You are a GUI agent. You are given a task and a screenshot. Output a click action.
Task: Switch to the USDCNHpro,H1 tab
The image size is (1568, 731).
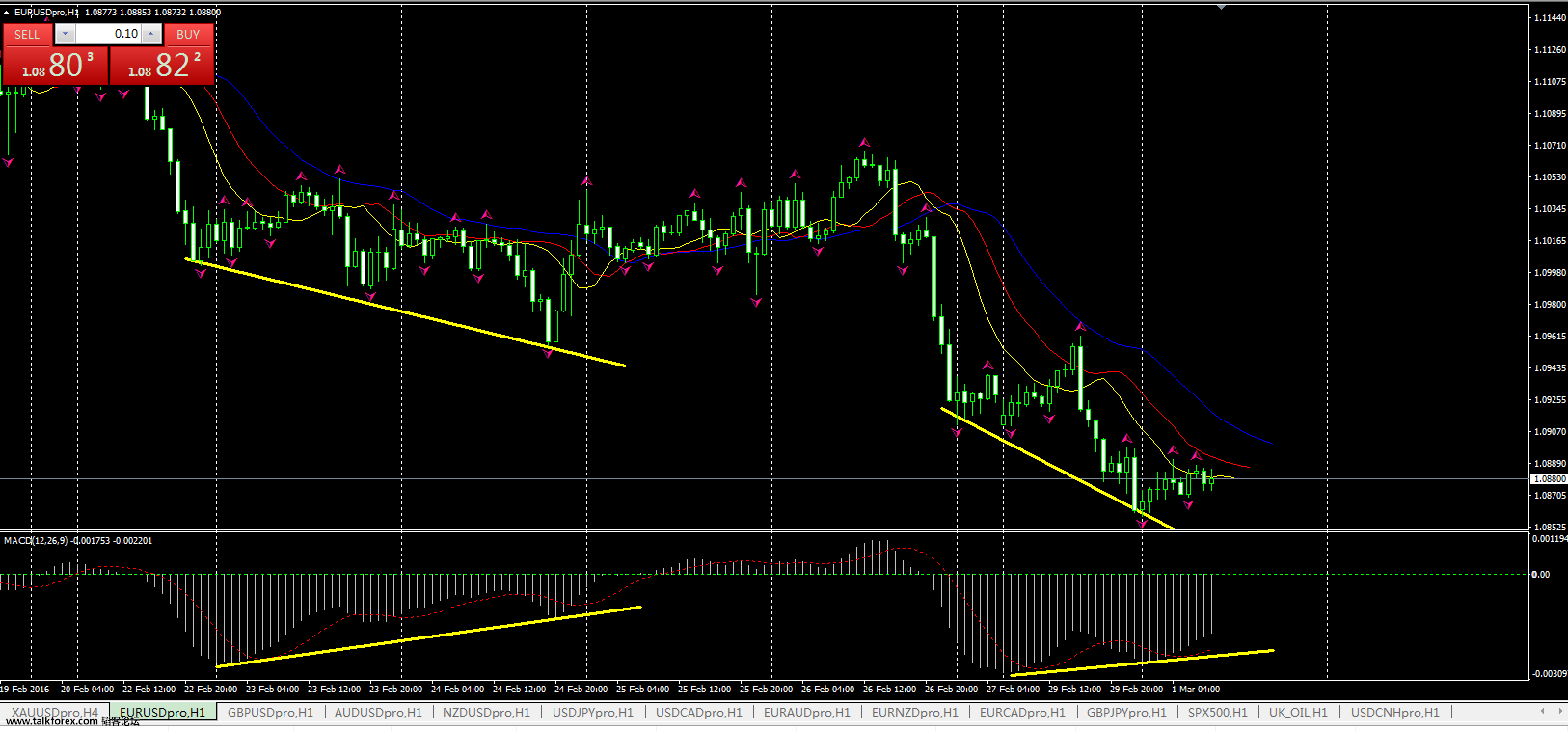pyautogui.click(x=1394, y=713)
